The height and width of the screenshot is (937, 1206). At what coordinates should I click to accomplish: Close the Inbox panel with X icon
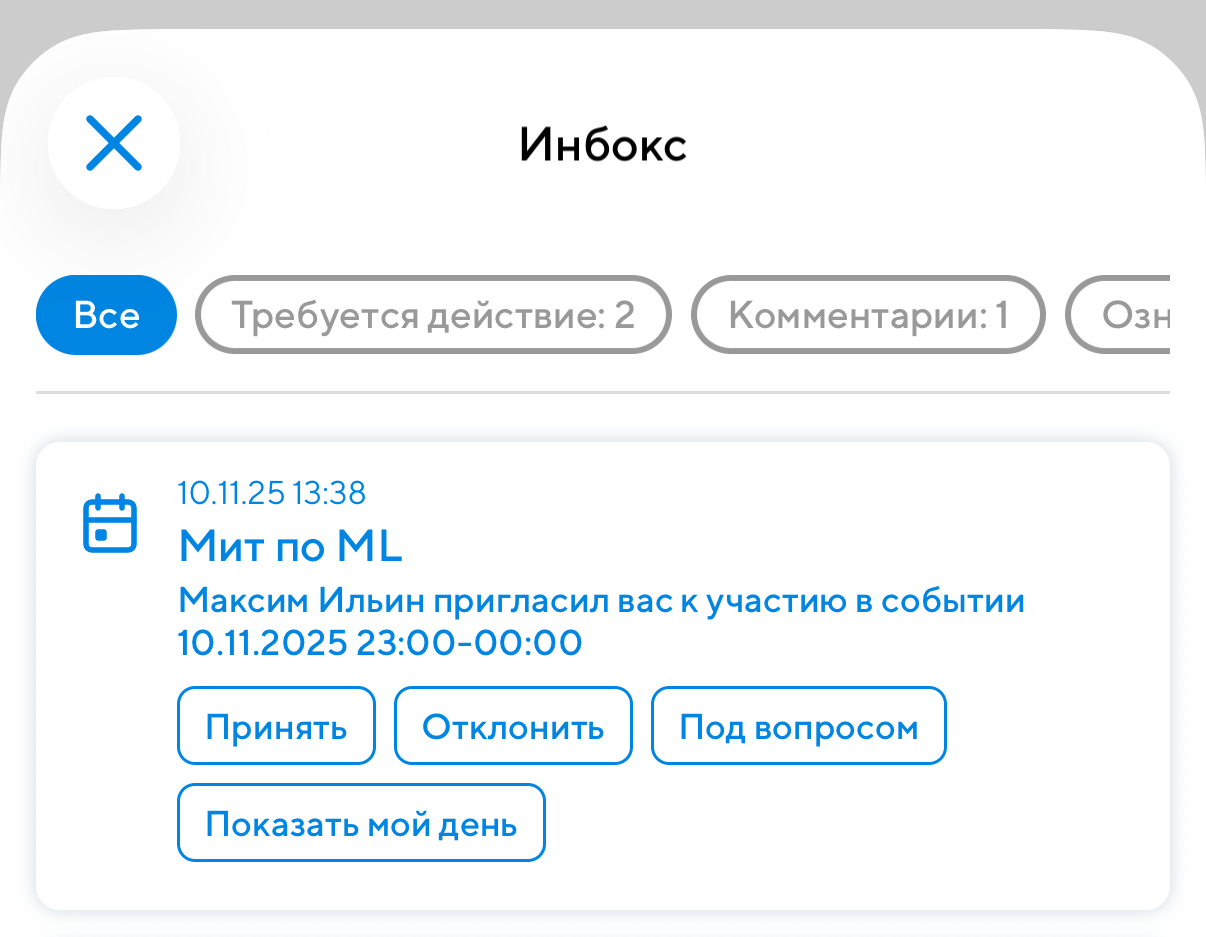pos(114,143)
